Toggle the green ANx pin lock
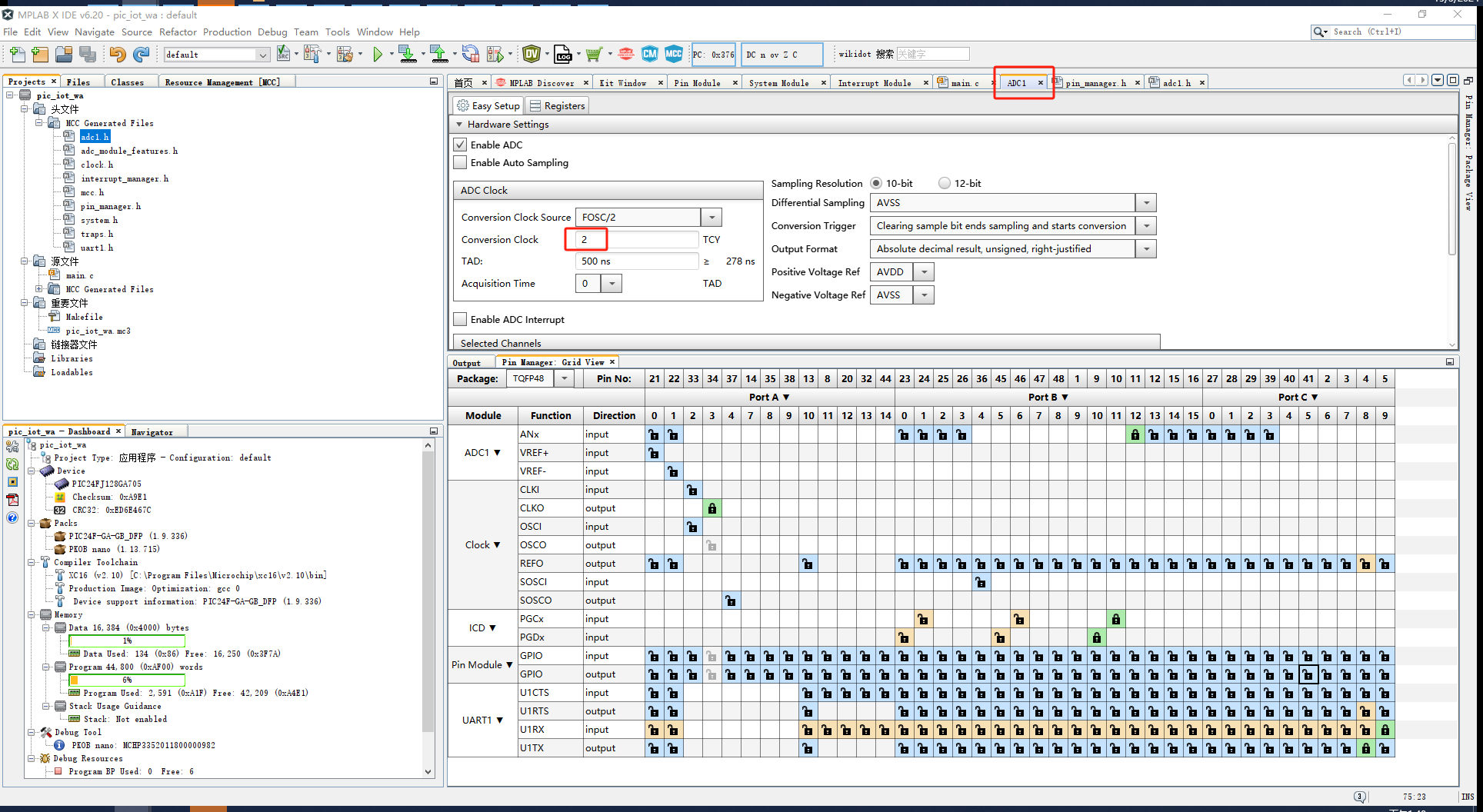The image size is (1483, 812). point(1135,434)
